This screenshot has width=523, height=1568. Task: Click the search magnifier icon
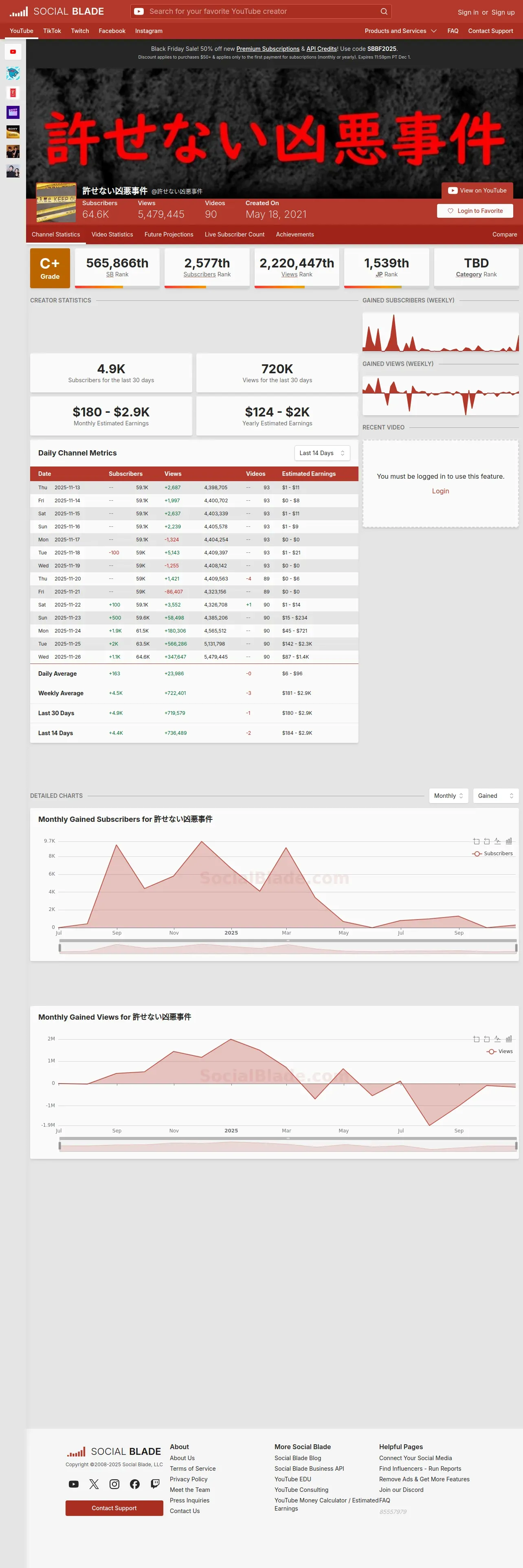(384, 11)
